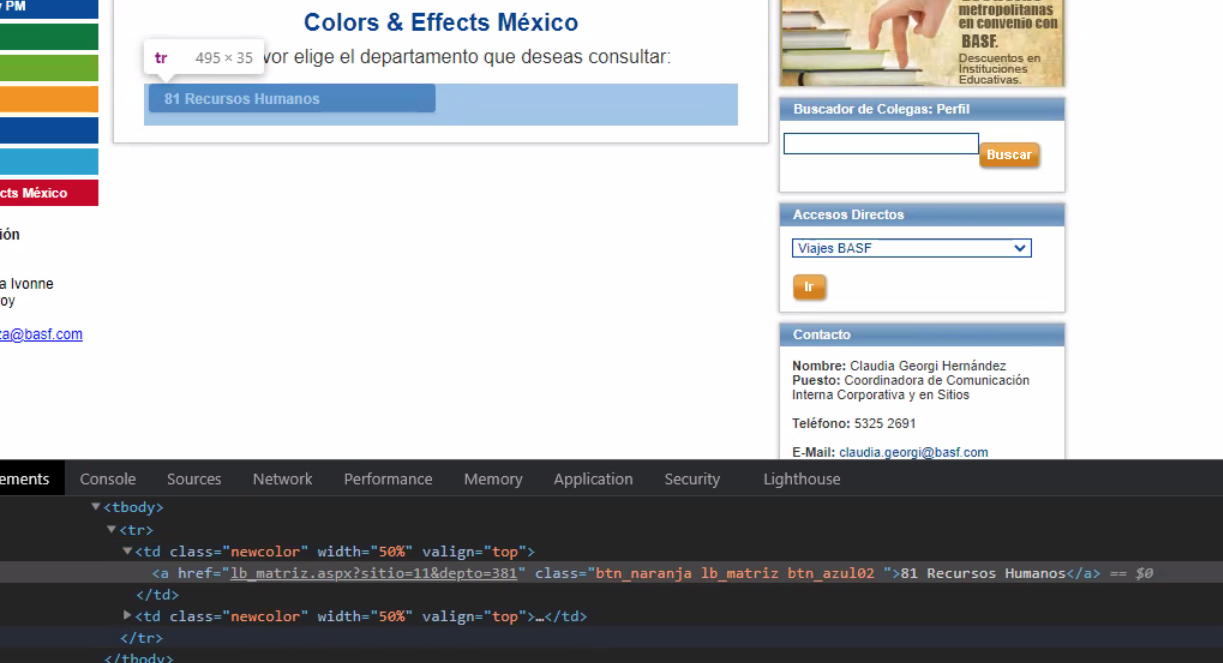Click the Contacto panel header
The height and width of the screenshot is (663, 1223).
coord(922,335)
